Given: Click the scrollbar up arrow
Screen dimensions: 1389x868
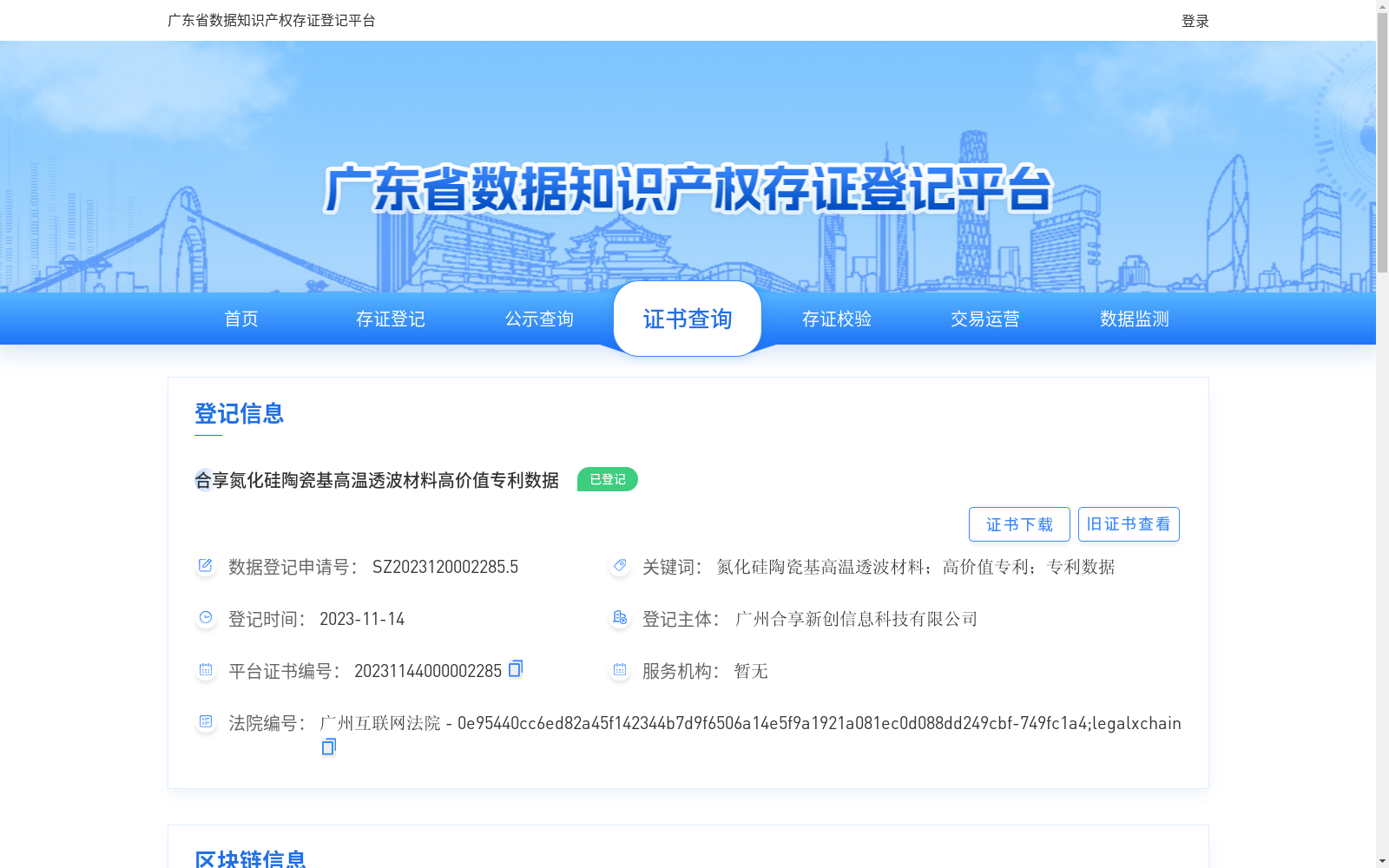Looking at the screenshot, I should coord(1382,6).
